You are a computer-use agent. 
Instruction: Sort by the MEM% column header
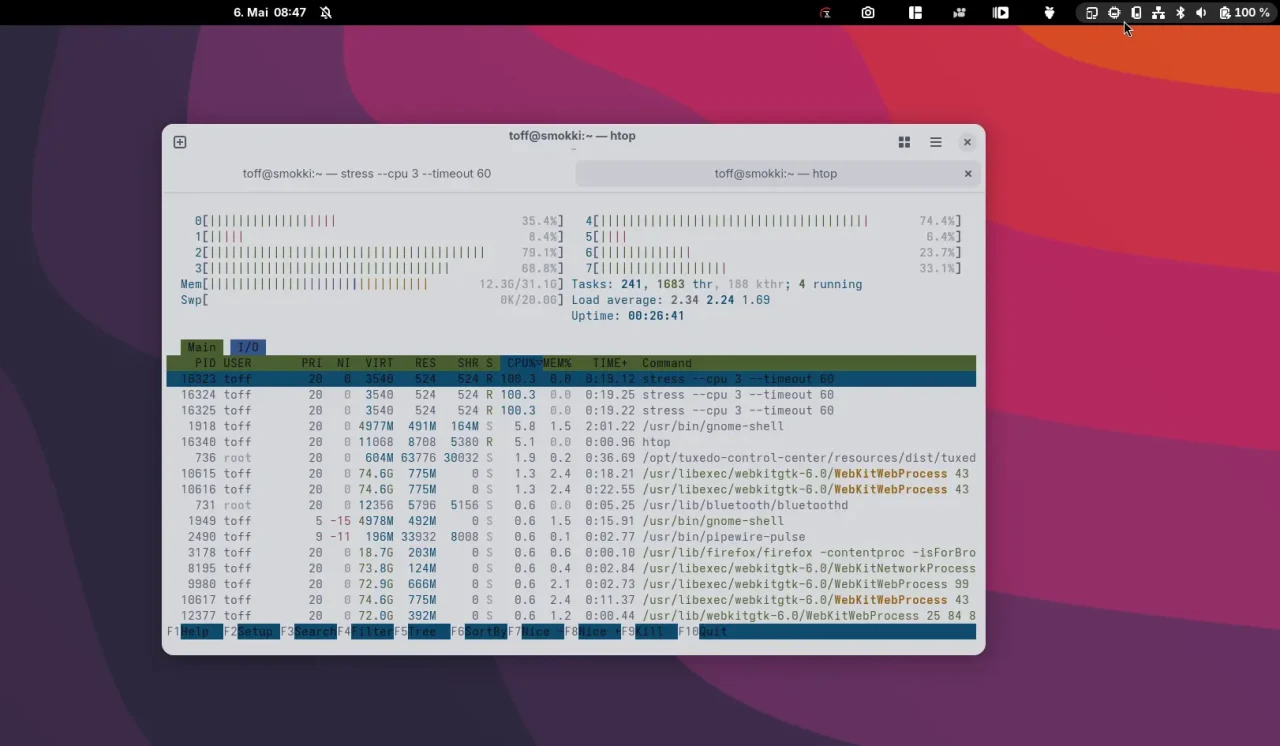point(557,363)
